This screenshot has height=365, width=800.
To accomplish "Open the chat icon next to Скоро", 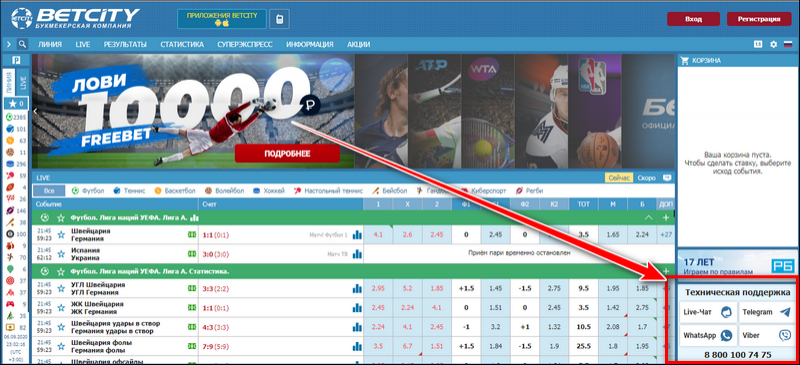I will tap(666, 178).
